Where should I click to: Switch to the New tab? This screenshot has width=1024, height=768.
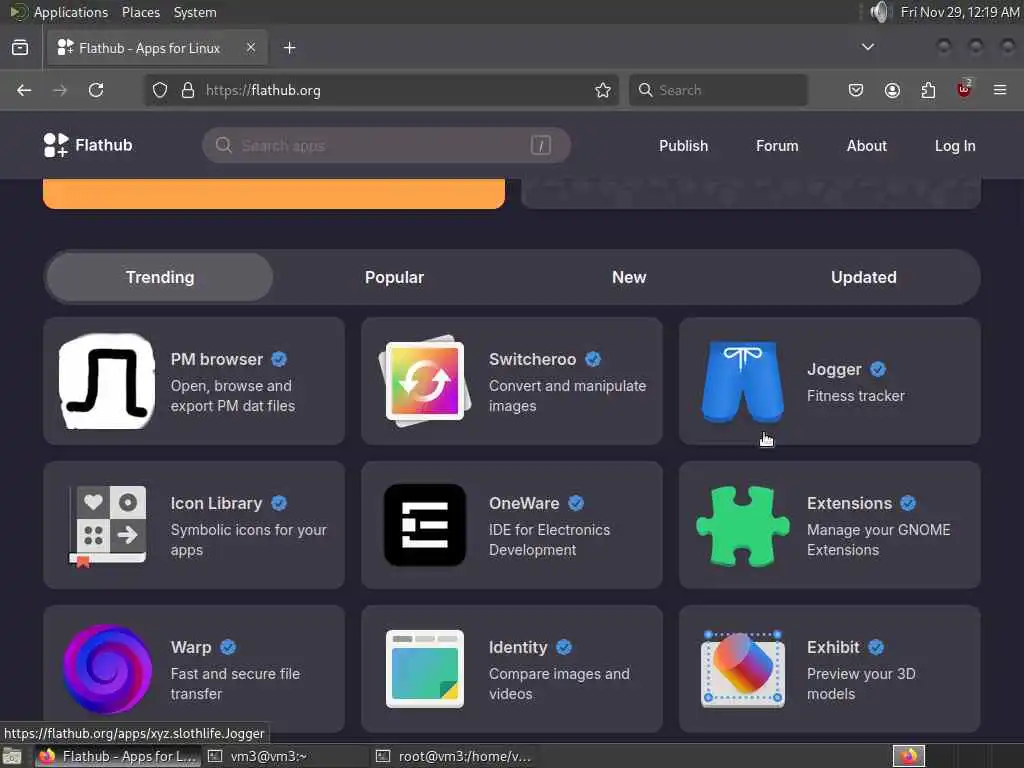pyautogui.click(x=629, y=278)
